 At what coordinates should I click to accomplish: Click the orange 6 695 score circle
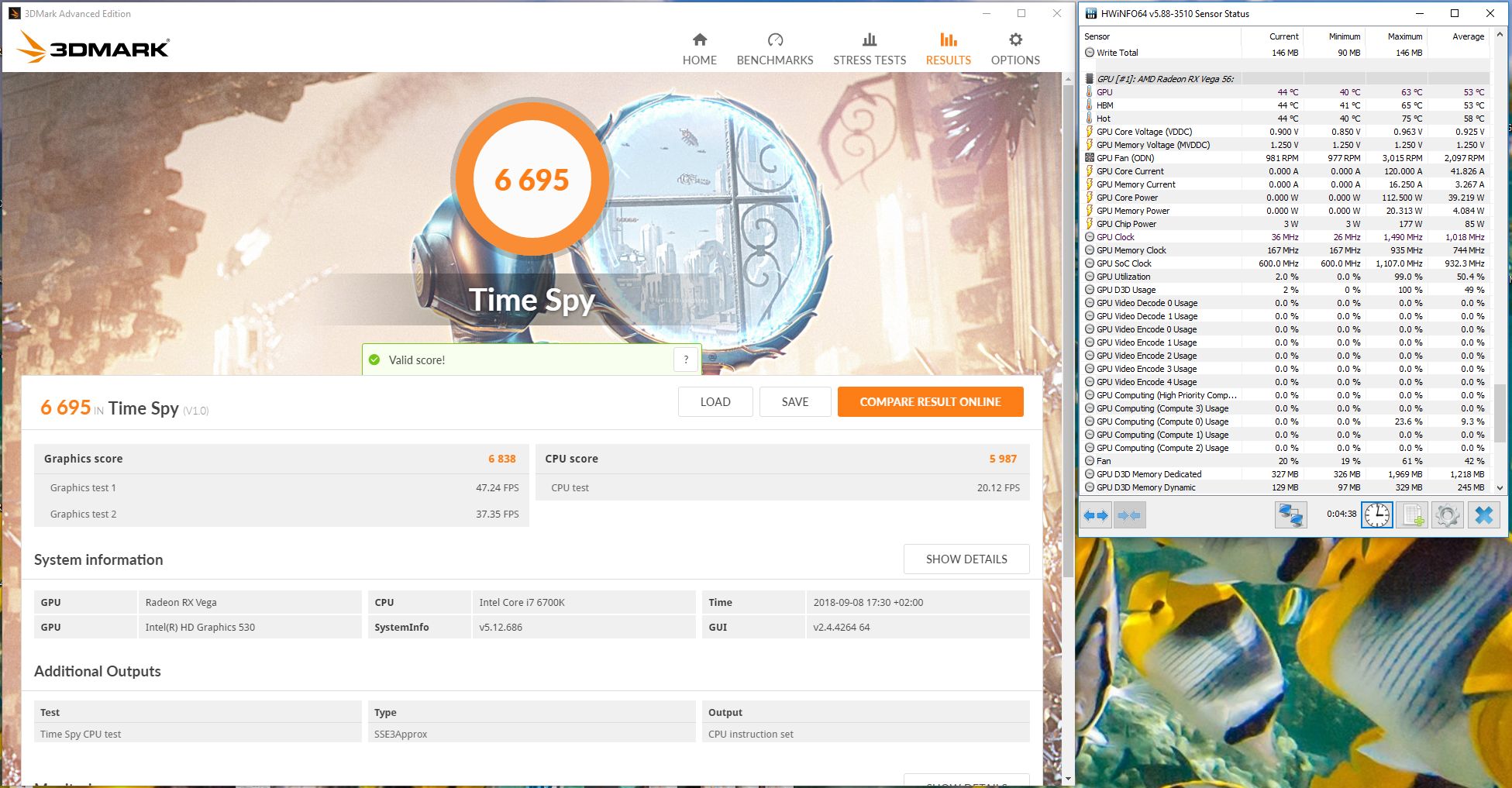532,179
